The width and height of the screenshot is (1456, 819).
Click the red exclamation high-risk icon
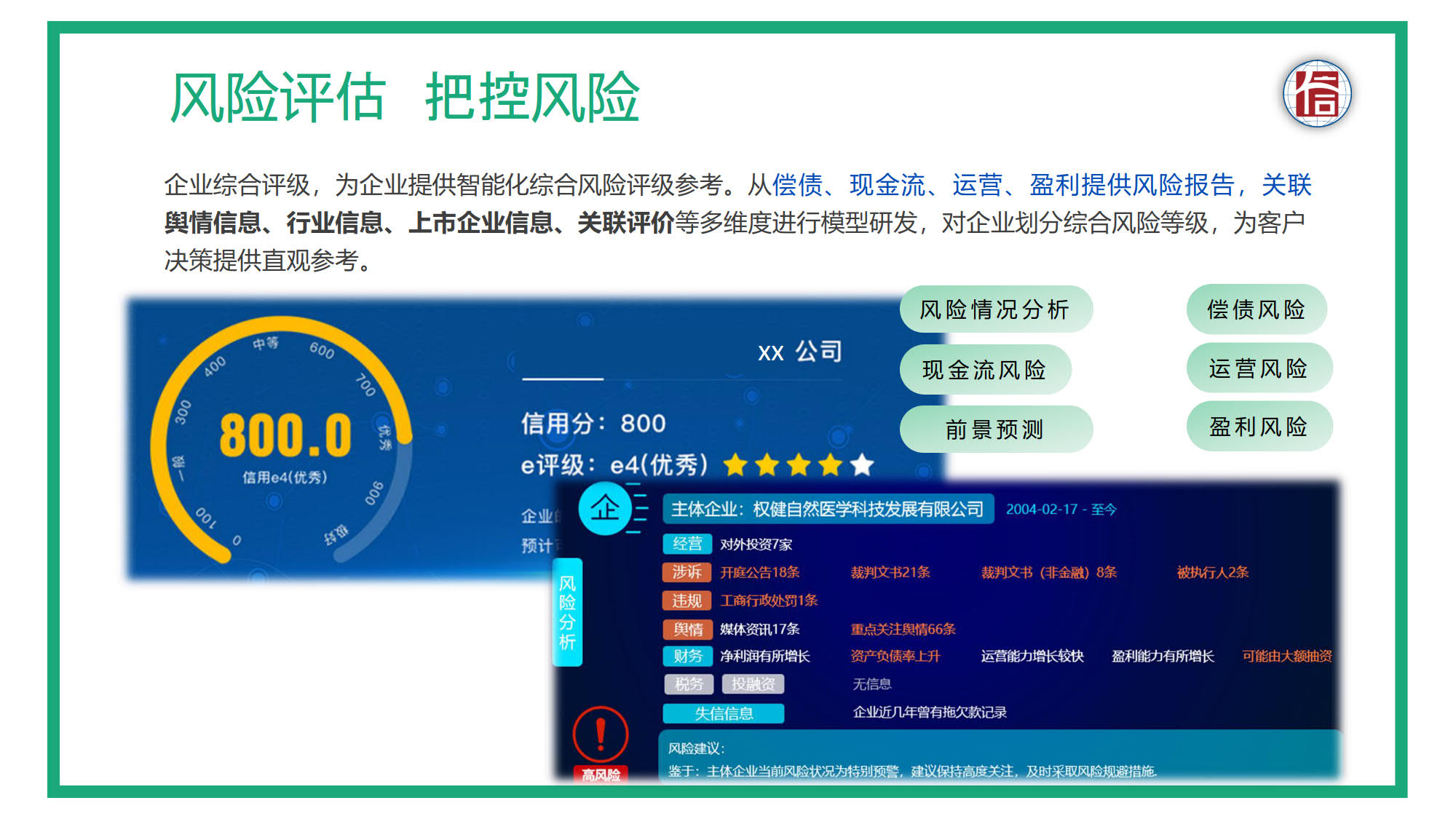(601, 735)
